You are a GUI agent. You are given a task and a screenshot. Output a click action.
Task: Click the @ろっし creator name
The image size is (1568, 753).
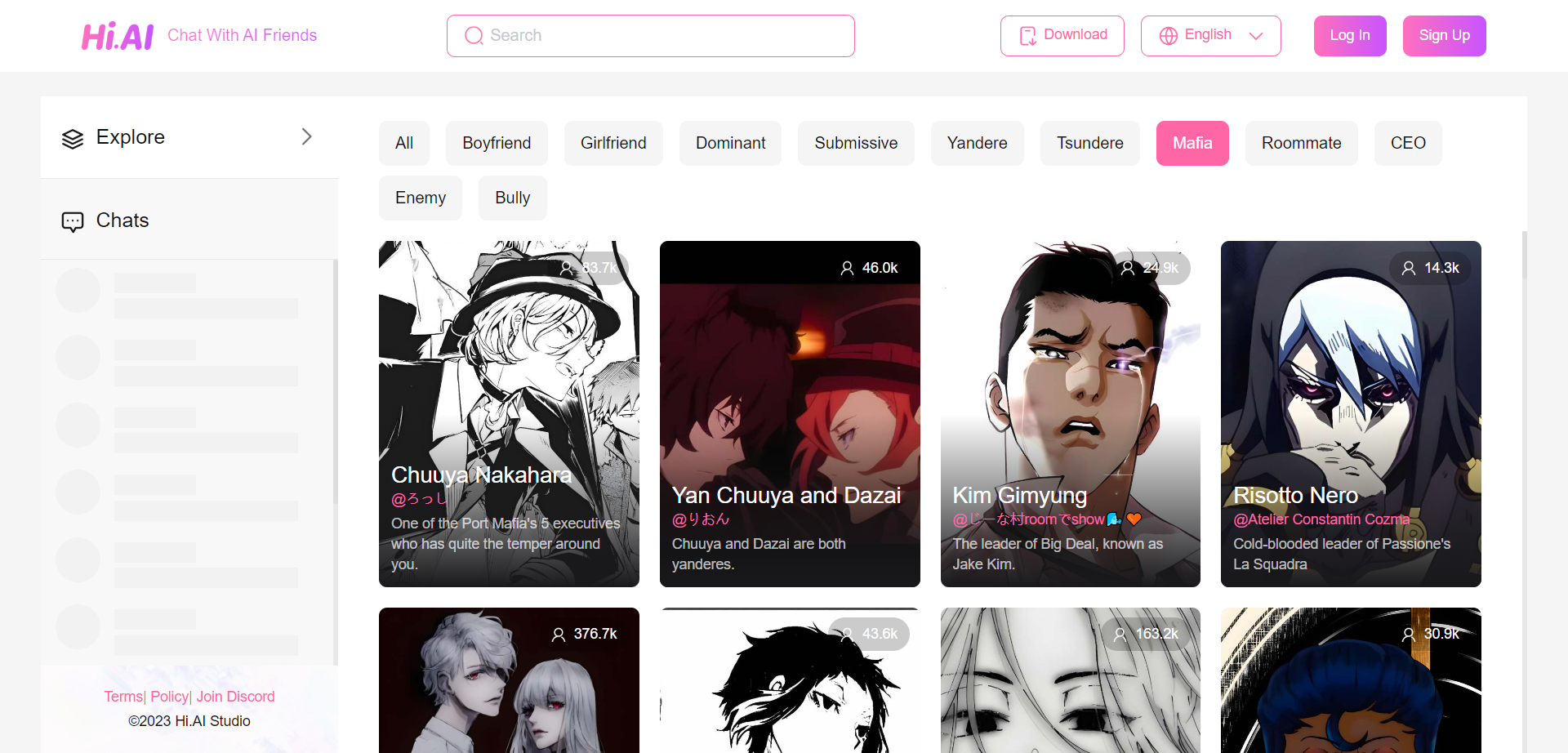[x=419, y=499]
